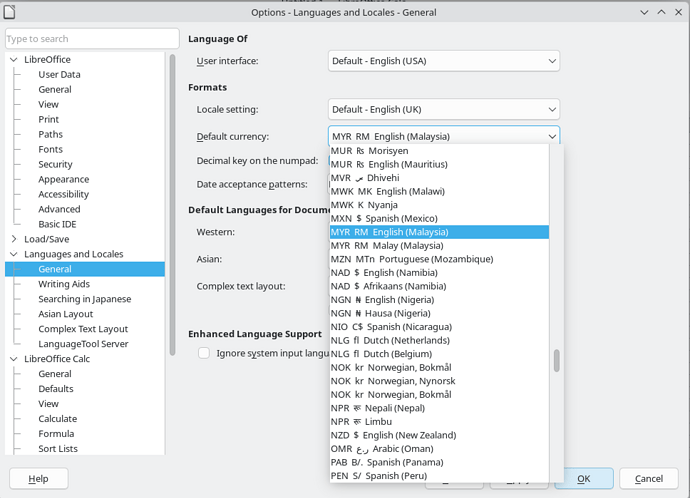Choose NPR Limbu currency
The width and height of the screenshot is (690, 498).
coord(439,421)
